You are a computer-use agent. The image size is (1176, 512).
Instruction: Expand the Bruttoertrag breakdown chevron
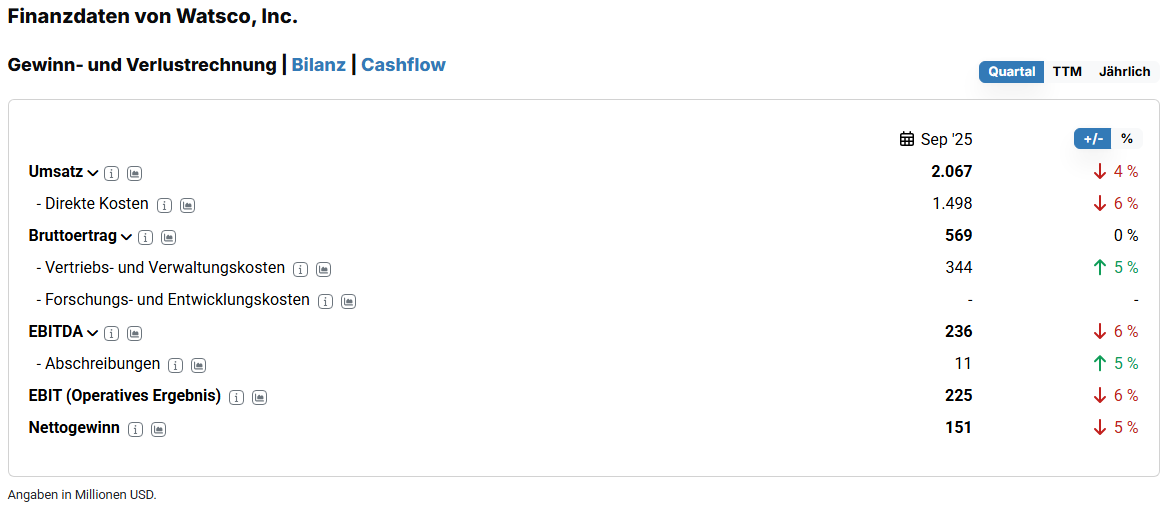[126, 237]
